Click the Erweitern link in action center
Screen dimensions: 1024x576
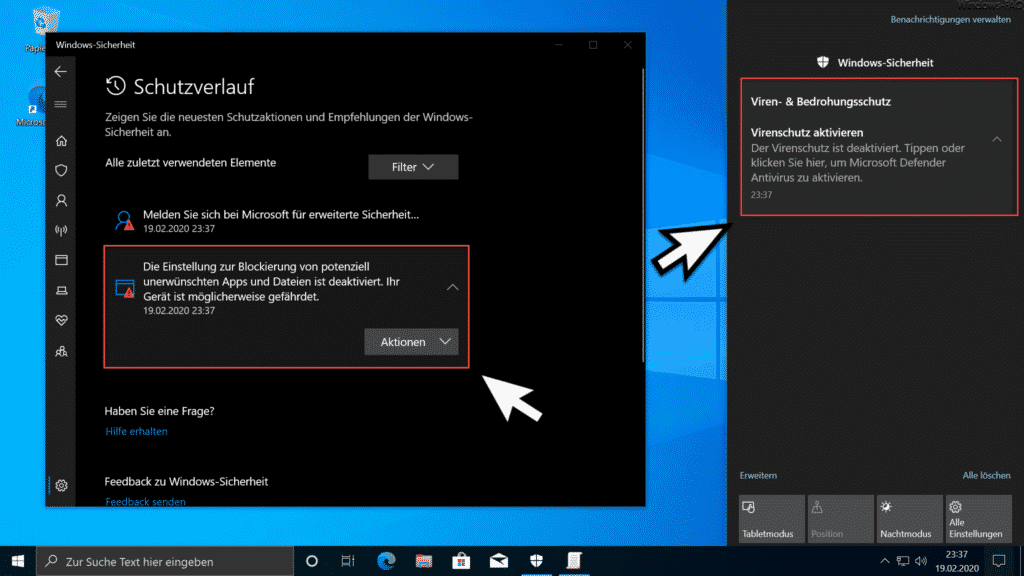(758, 475)
